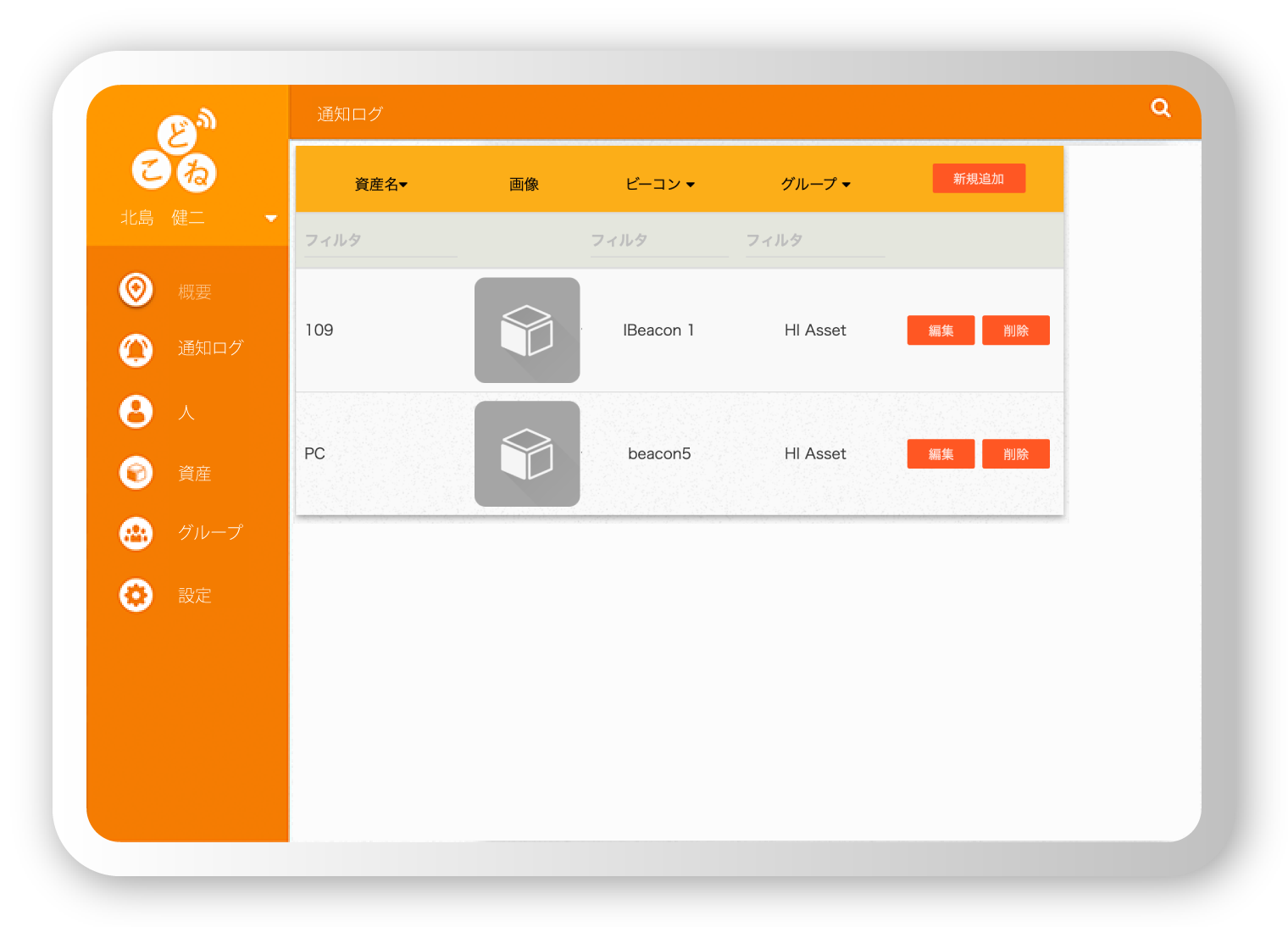The image size is (1288, 927).
Task: Open search with the magnifier icon
Action: coord(1161,108)
